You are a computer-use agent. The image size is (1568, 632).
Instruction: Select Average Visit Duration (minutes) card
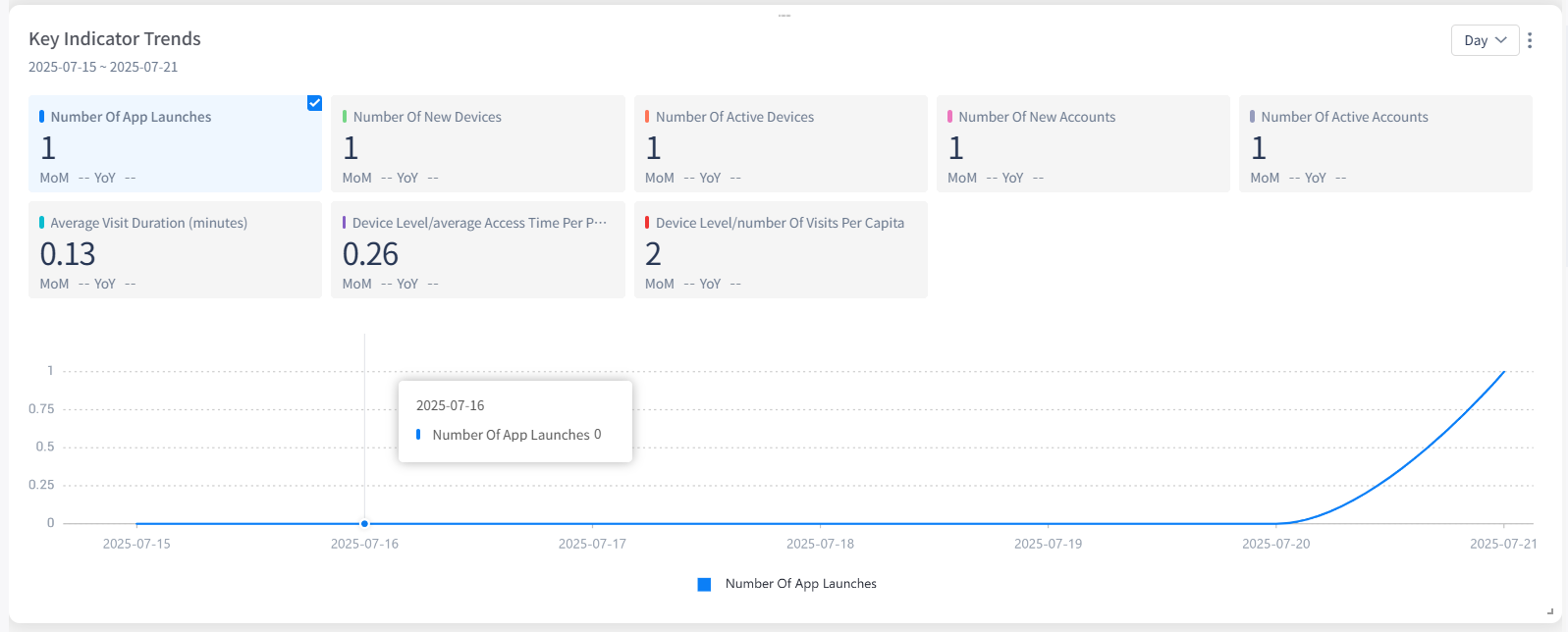tap(175, 249)
